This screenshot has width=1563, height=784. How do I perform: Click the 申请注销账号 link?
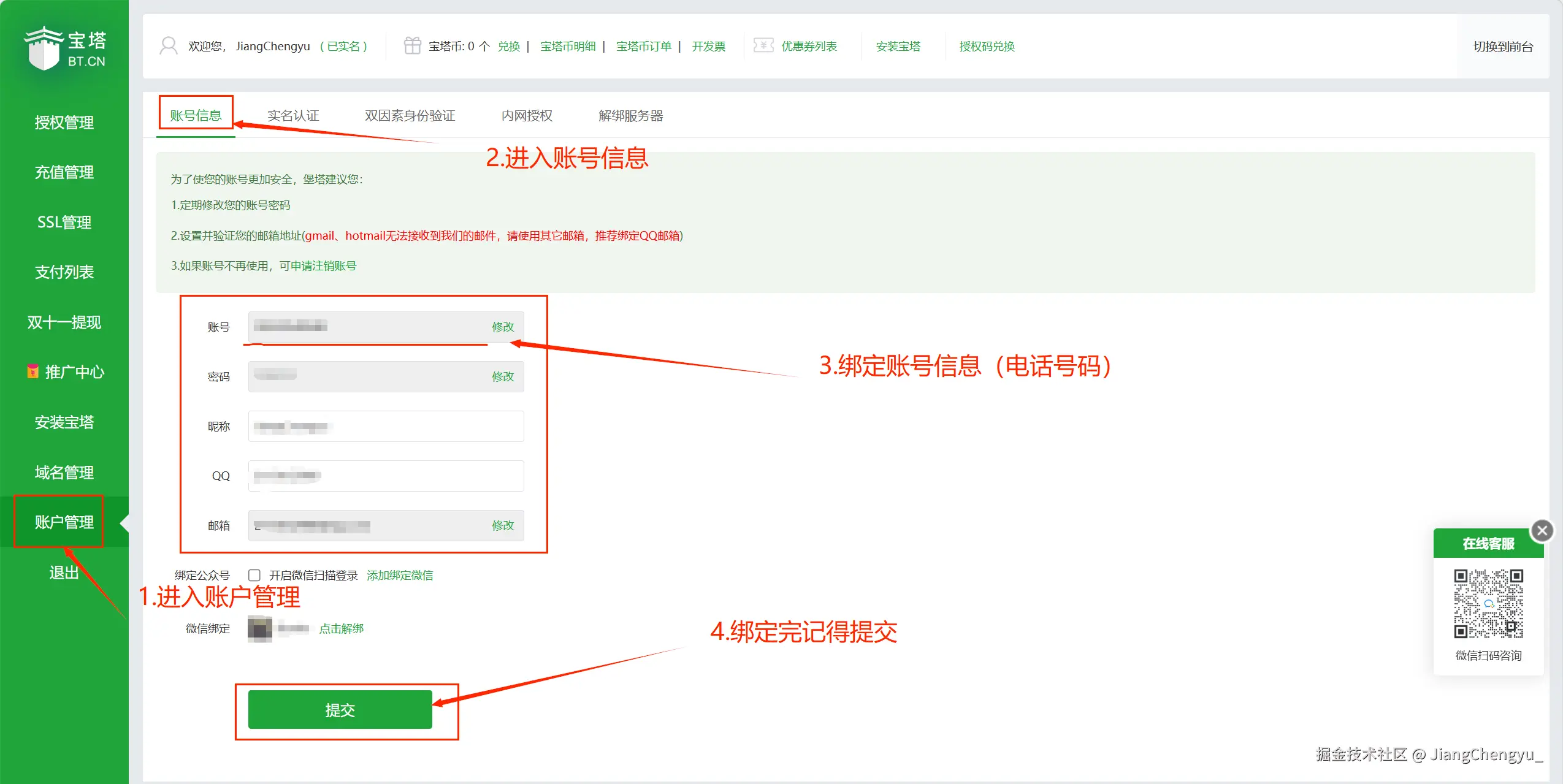[x=323, y=265]
